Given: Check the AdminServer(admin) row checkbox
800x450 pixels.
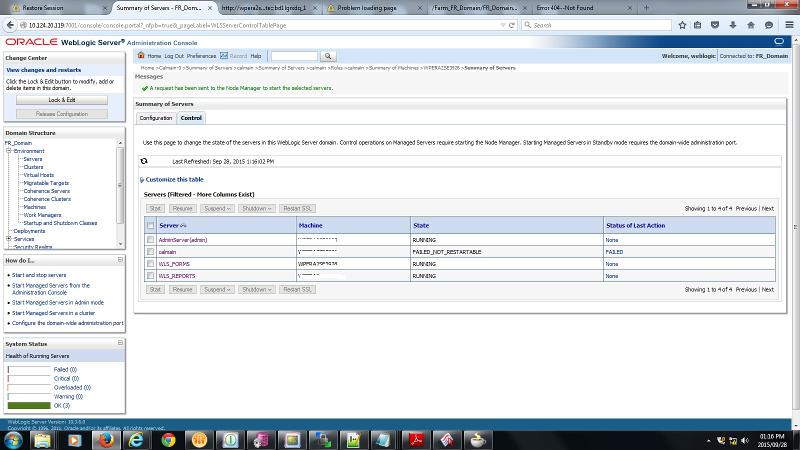Looking at the screenshot, I should pyautogui.click(x=151, y=240).
